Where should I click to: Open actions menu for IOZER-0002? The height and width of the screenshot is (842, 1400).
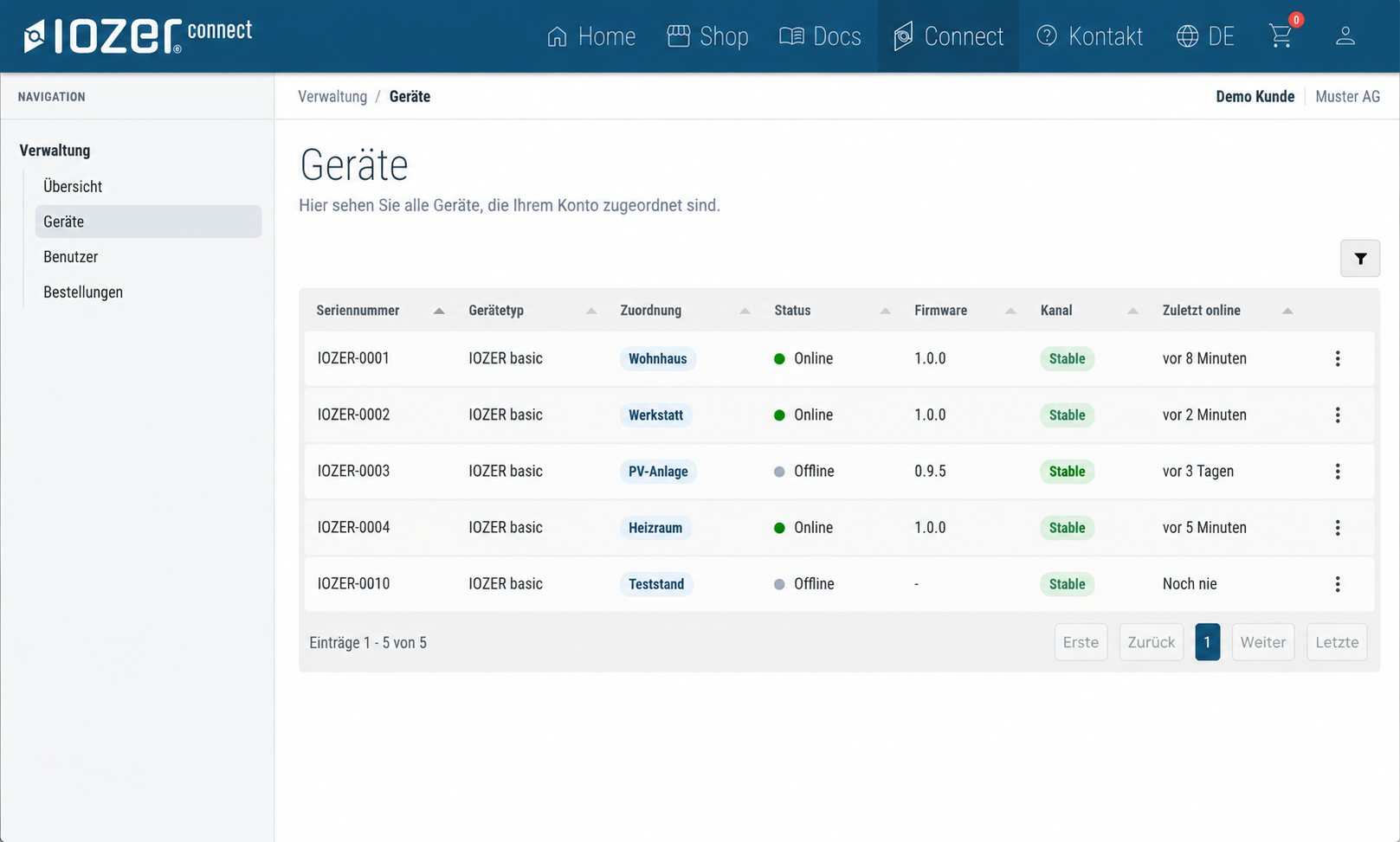pyautogui.click(x=1338, y=415)
